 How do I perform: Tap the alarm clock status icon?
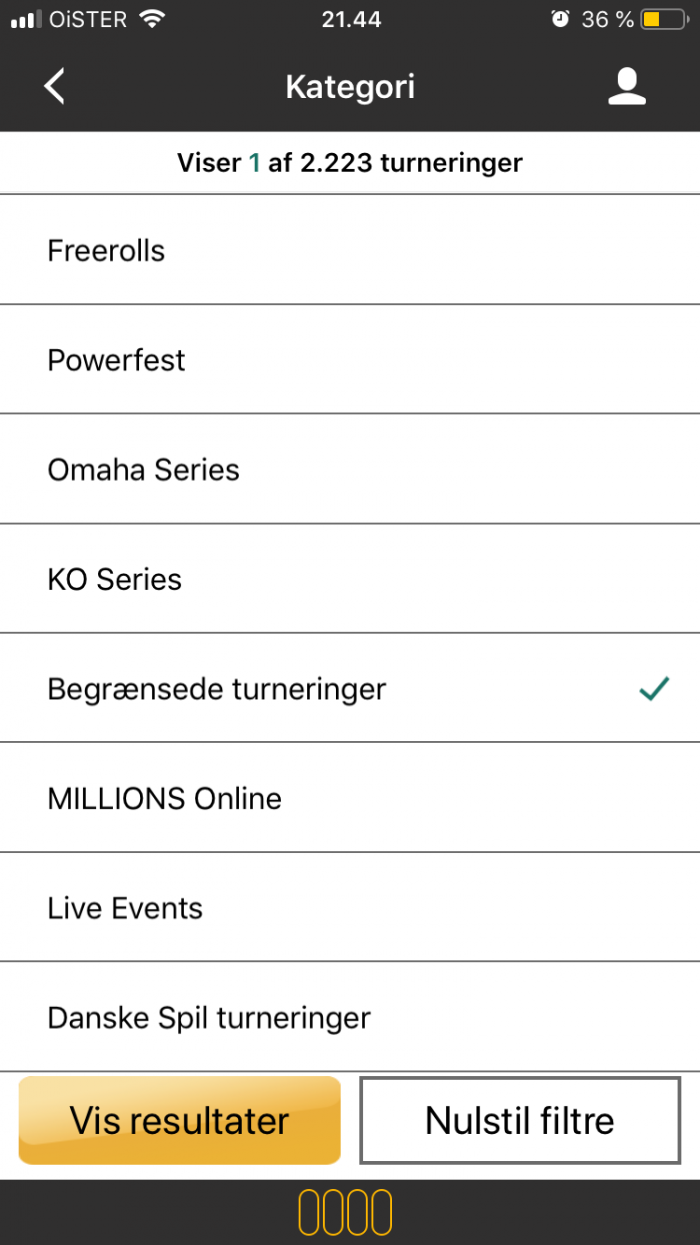coord(561,19)
